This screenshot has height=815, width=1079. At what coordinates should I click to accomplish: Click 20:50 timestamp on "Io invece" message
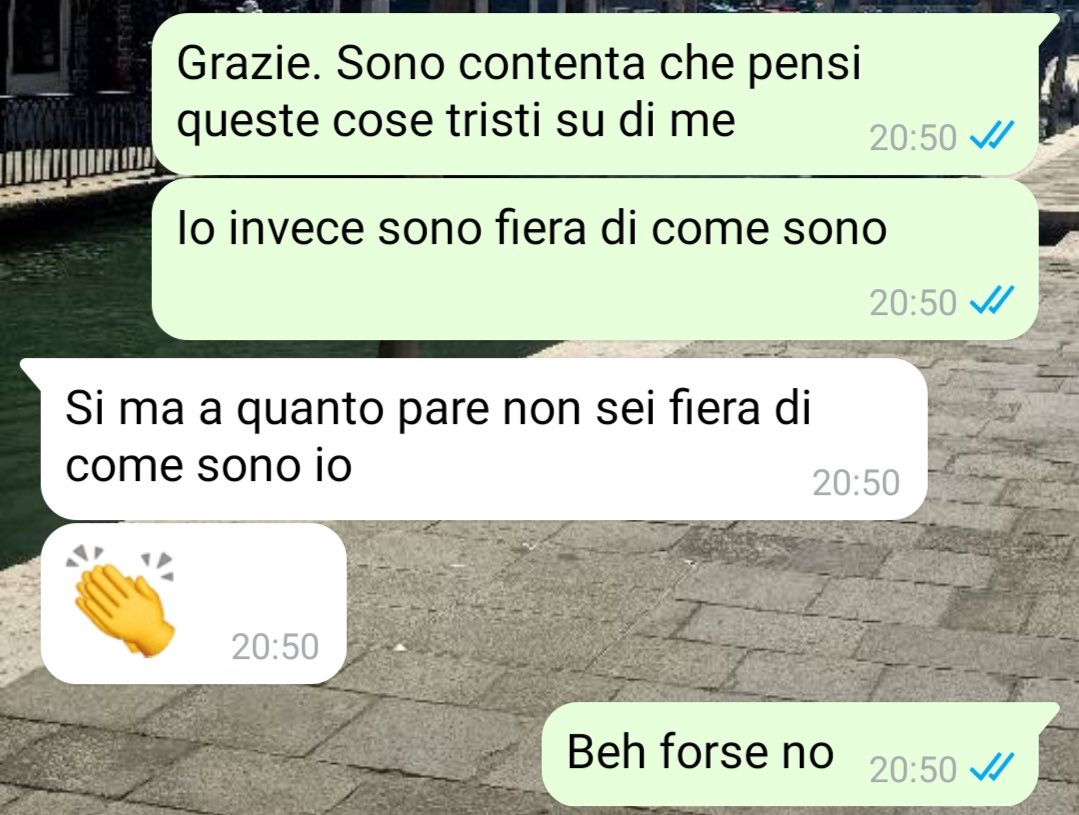point(913,302)
